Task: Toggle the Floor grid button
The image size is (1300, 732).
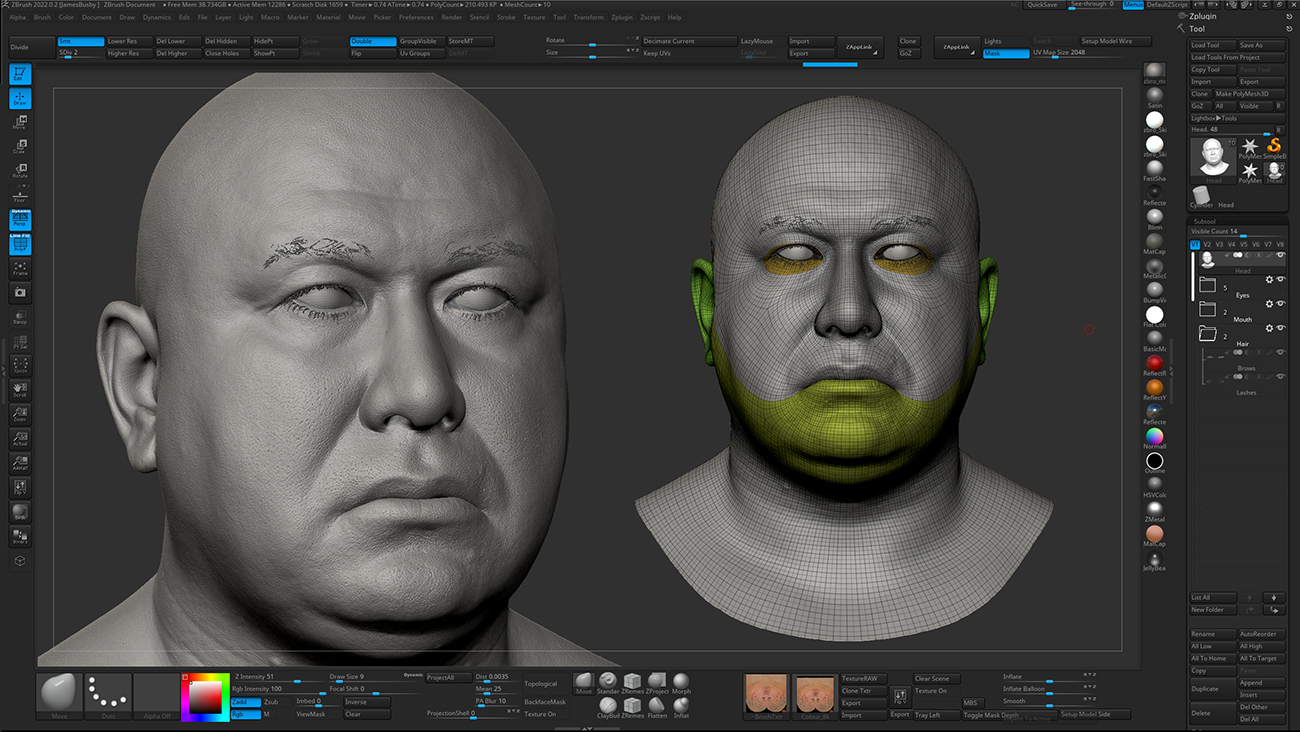Action: (20, 195)
